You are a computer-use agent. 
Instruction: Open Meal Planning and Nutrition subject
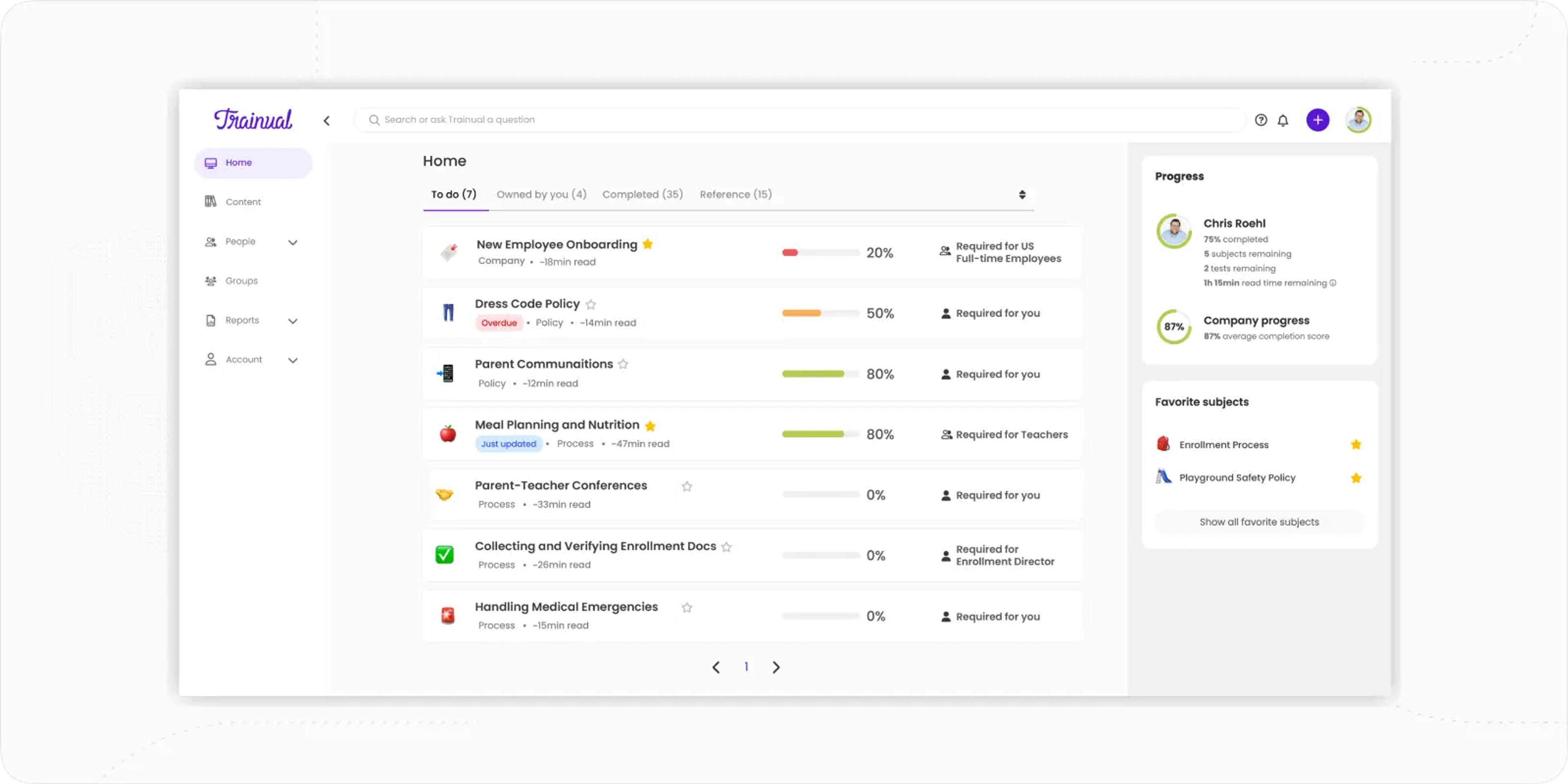tap(557, 424)
